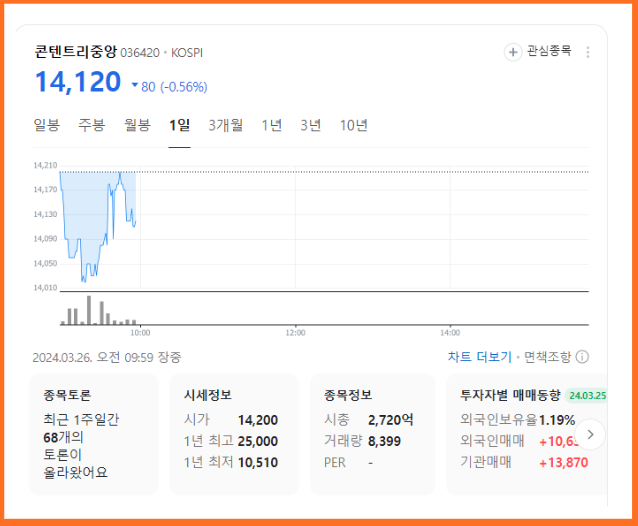This screenshot has width=638, height=526.
Task: Select the 10년 chart tab
Action: (x=354, y=125)
